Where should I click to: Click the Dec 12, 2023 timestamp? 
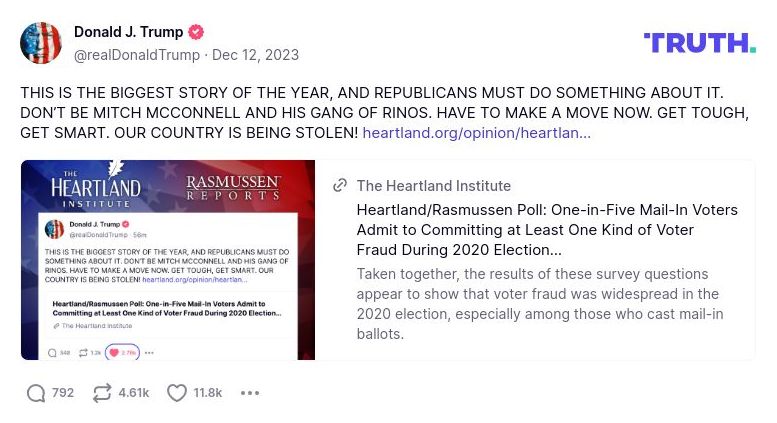[255, 55]
